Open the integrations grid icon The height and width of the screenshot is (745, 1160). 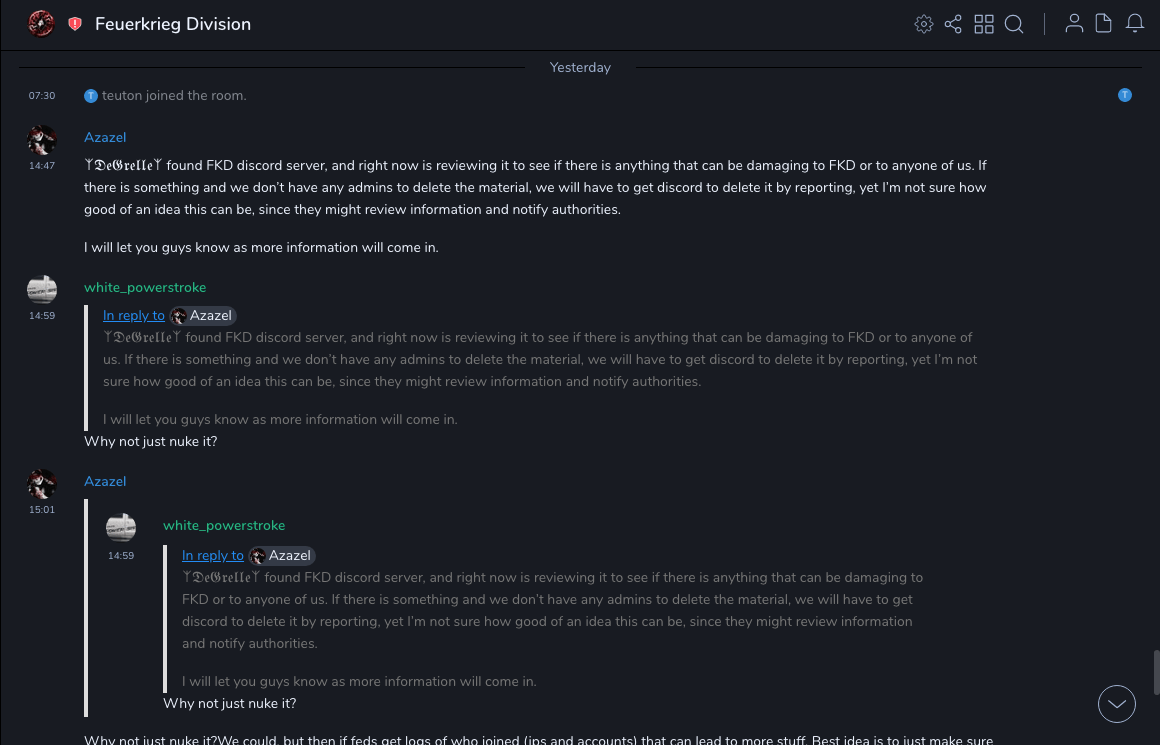tap(984, 24)
